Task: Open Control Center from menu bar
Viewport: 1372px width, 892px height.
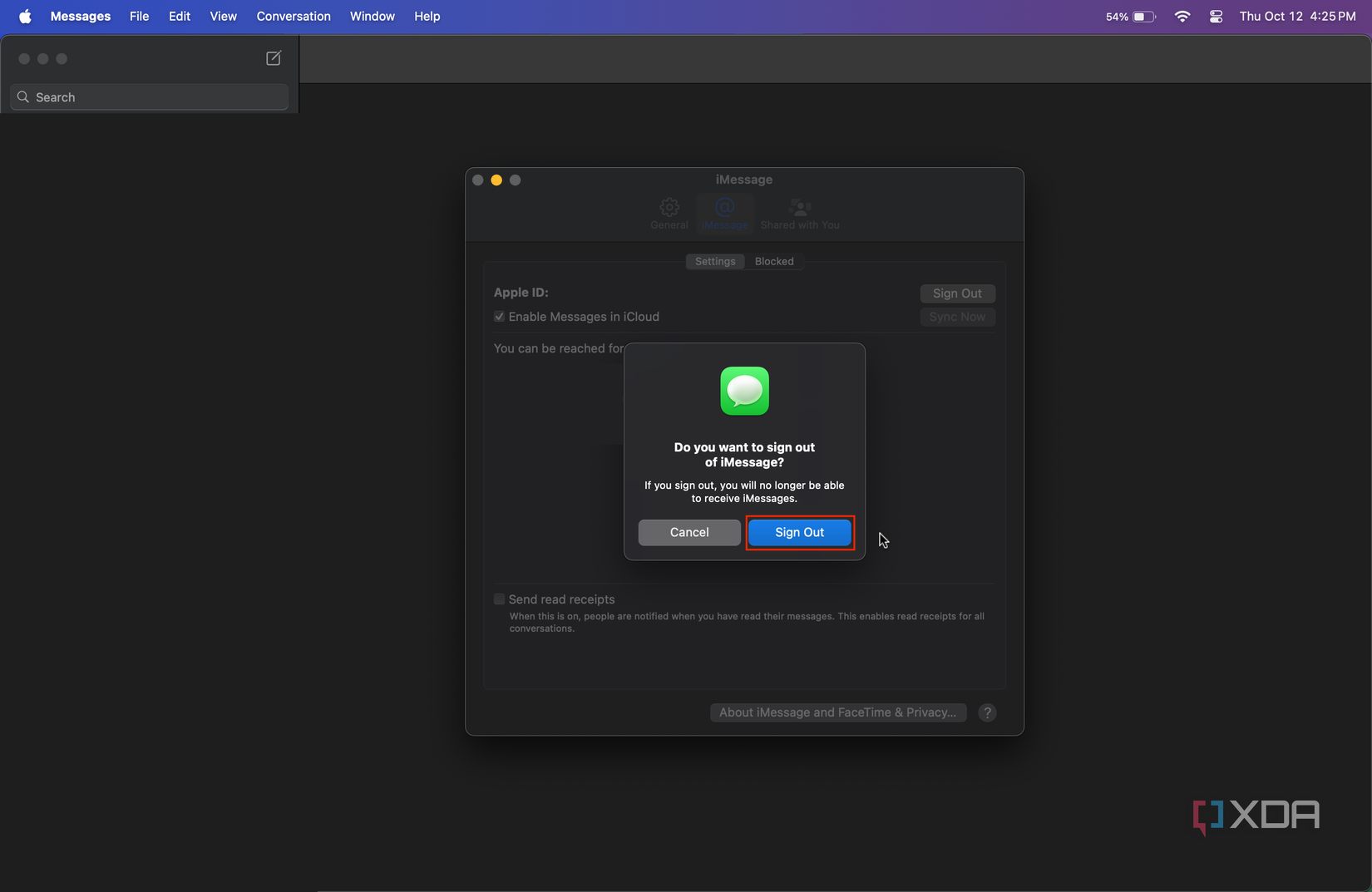Action: pyautogui.click(x=1216, y=16)
